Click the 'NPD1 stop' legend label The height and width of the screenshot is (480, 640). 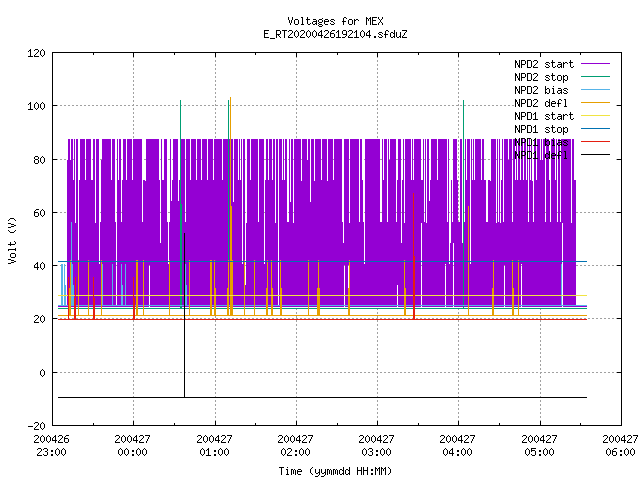point(541,129)
